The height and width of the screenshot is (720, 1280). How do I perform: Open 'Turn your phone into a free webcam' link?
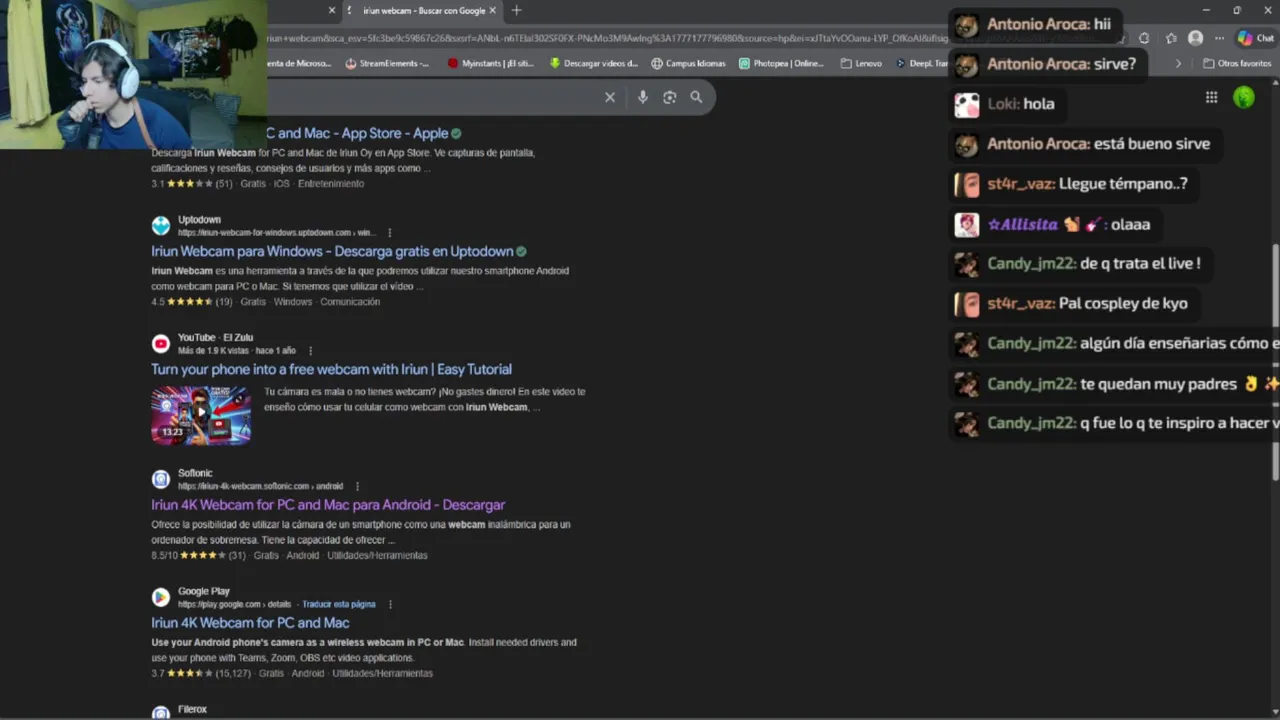331,369
